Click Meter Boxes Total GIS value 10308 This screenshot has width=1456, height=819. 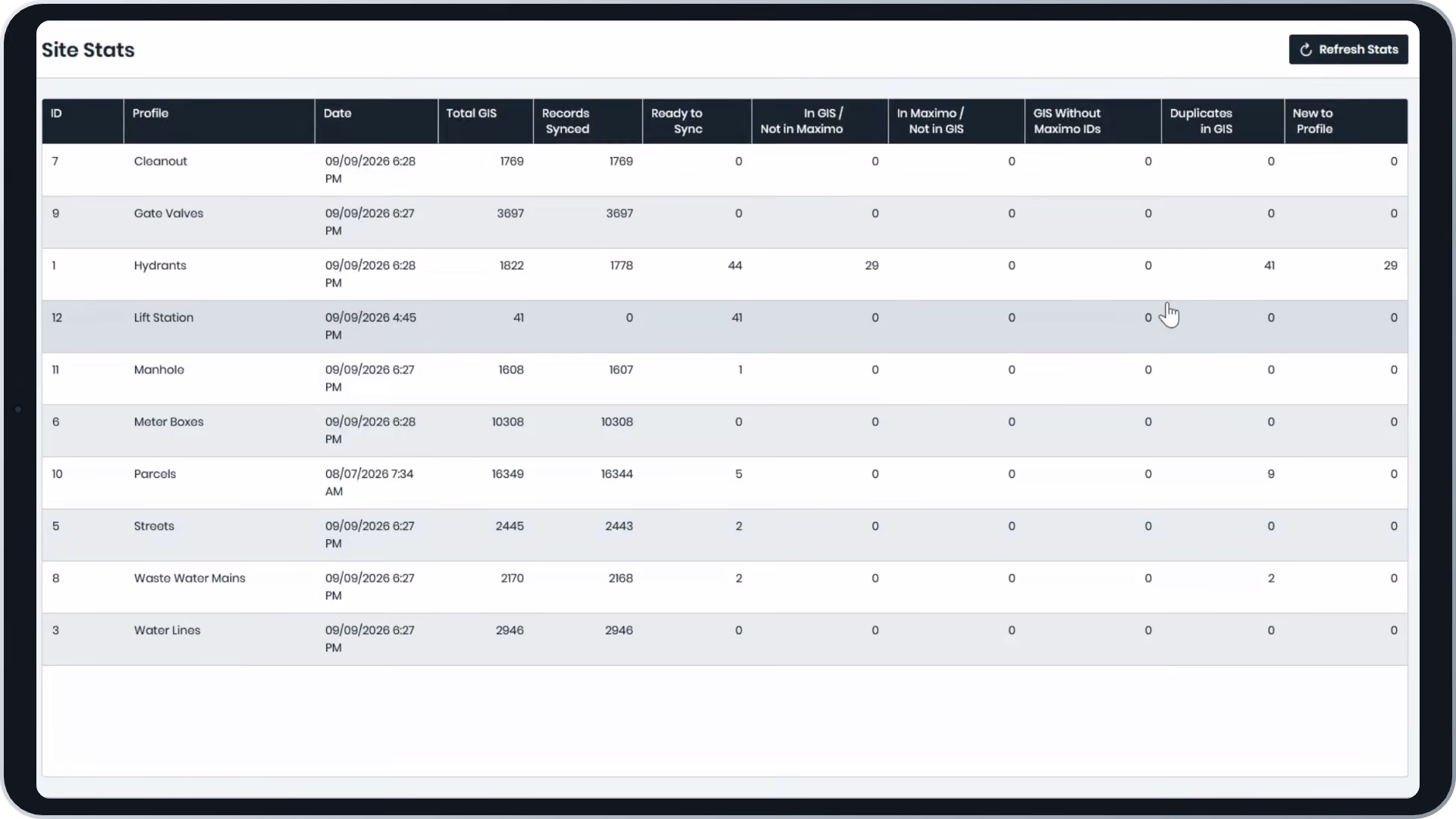pyautogui.click(x=508, y=422)
